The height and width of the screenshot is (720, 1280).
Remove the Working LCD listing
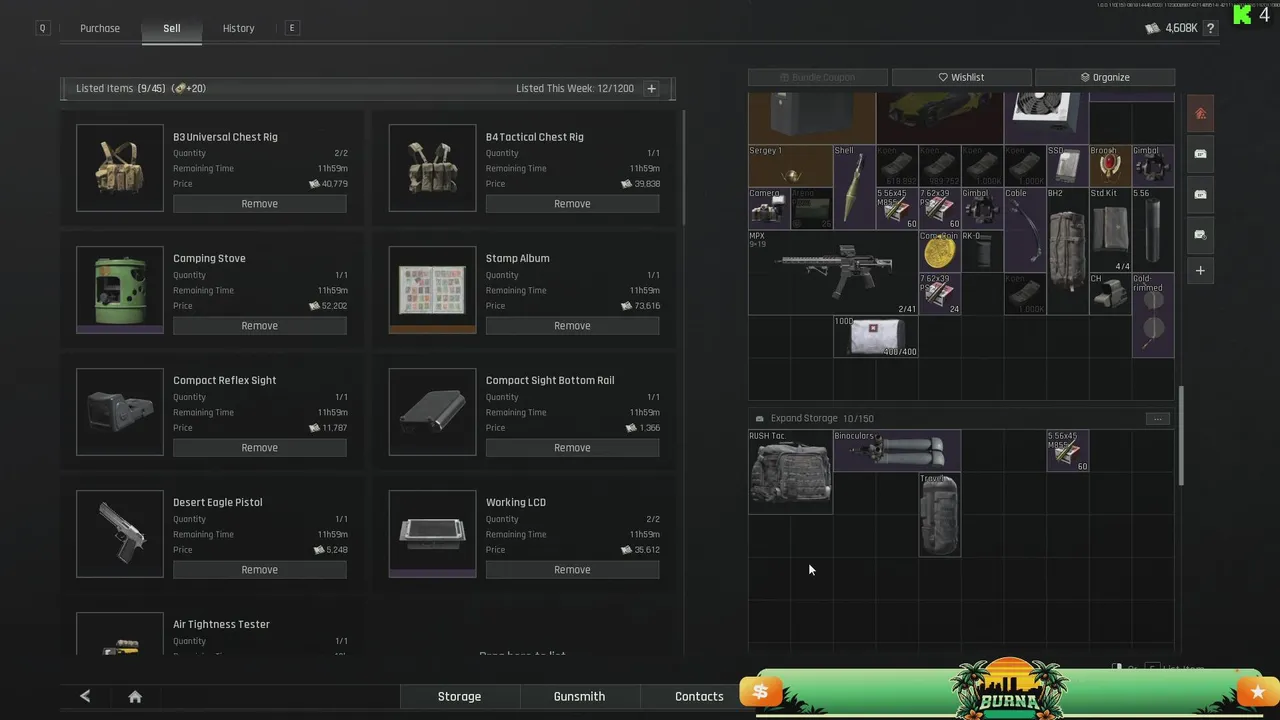point(572,570)
